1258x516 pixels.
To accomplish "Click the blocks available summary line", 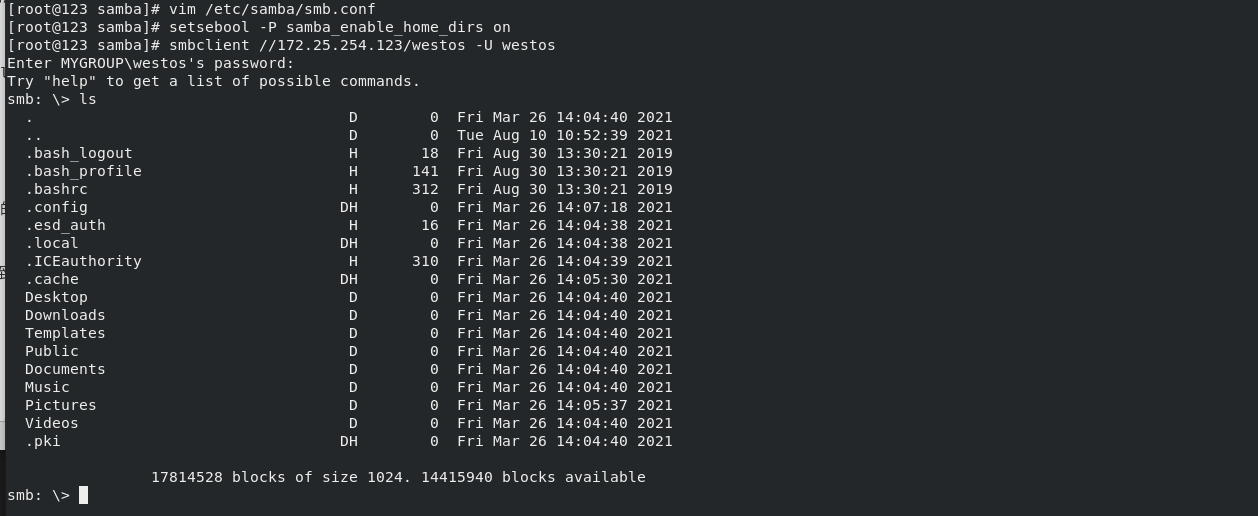I will 398,477.
